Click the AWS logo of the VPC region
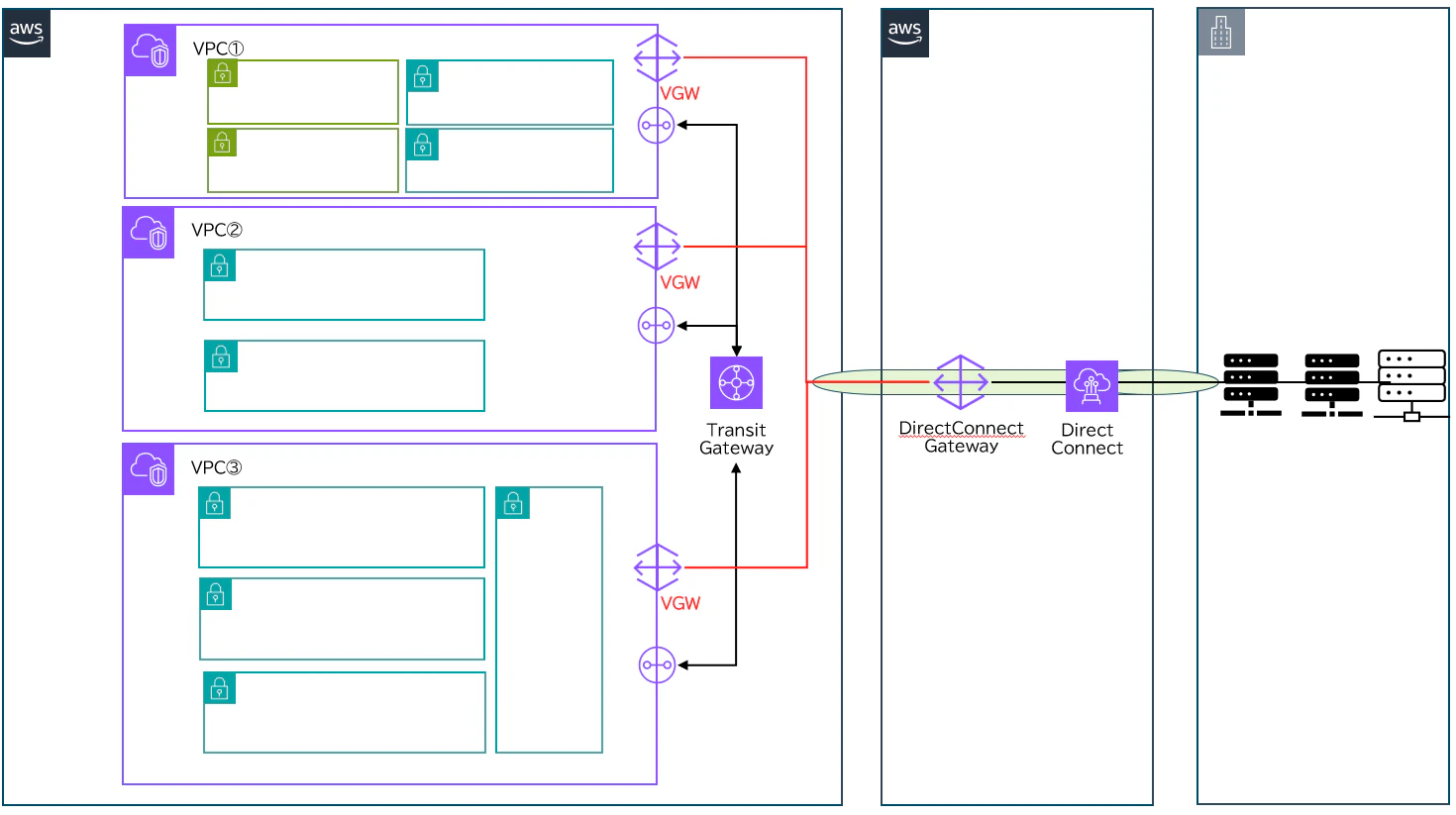Screen dimensions: 1456x815 click(x=27, y=33)
